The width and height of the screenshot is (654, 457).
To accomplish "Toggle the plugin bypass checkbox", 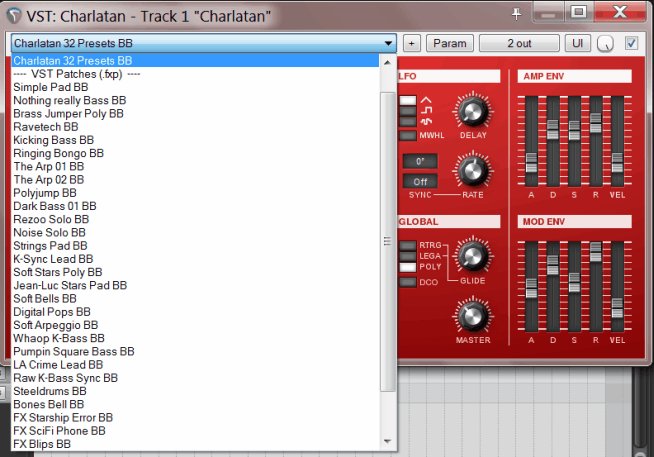I will coord(631,43).
